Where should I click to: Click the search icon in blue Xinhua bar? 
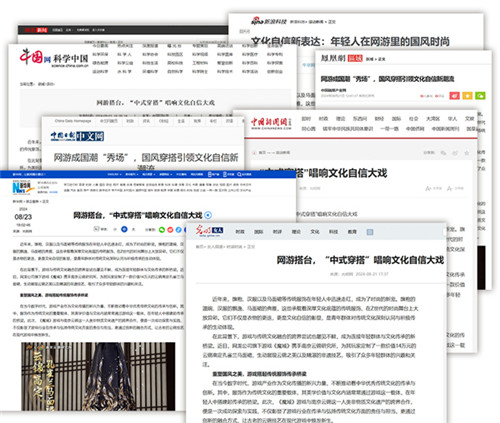point(239,174)
